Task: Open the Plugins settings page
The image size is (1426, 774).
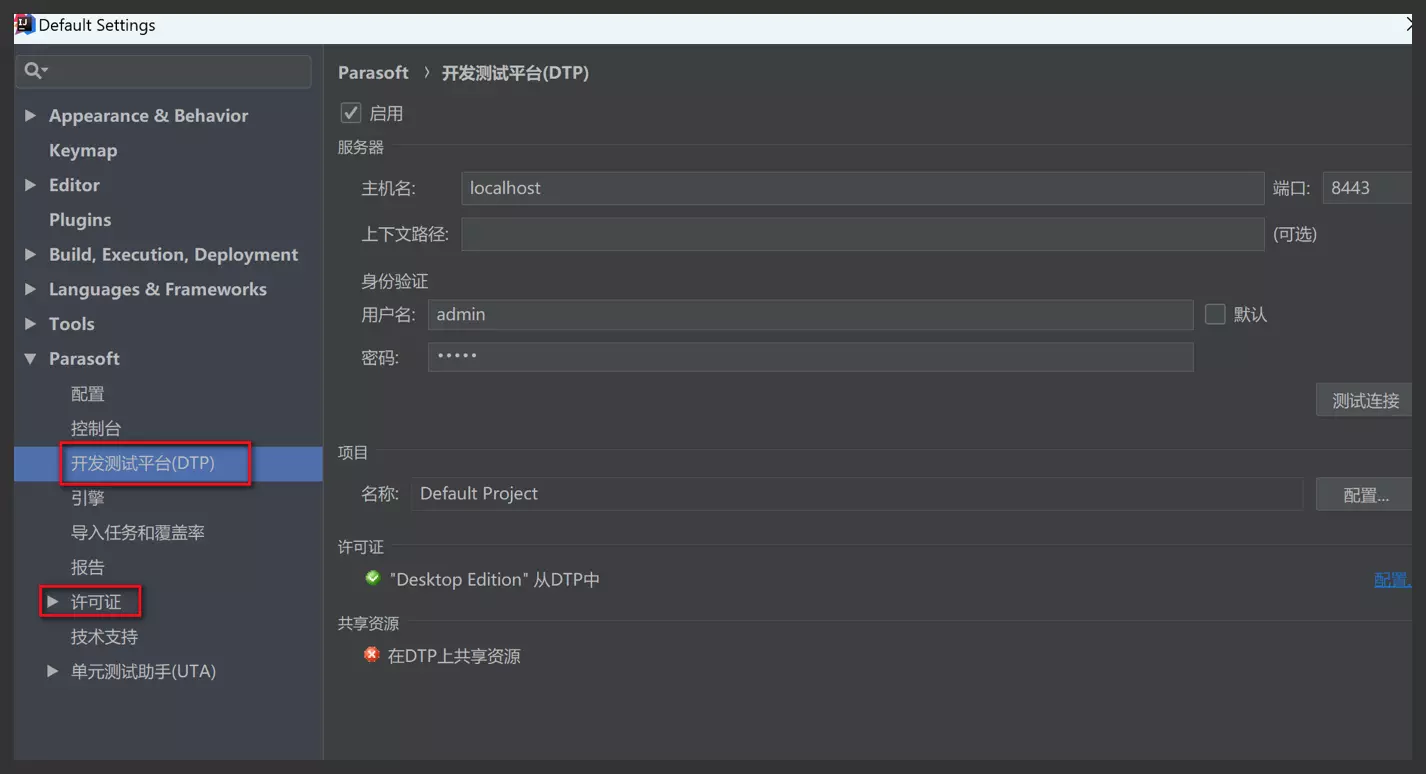Action: (x=80, y=220)
